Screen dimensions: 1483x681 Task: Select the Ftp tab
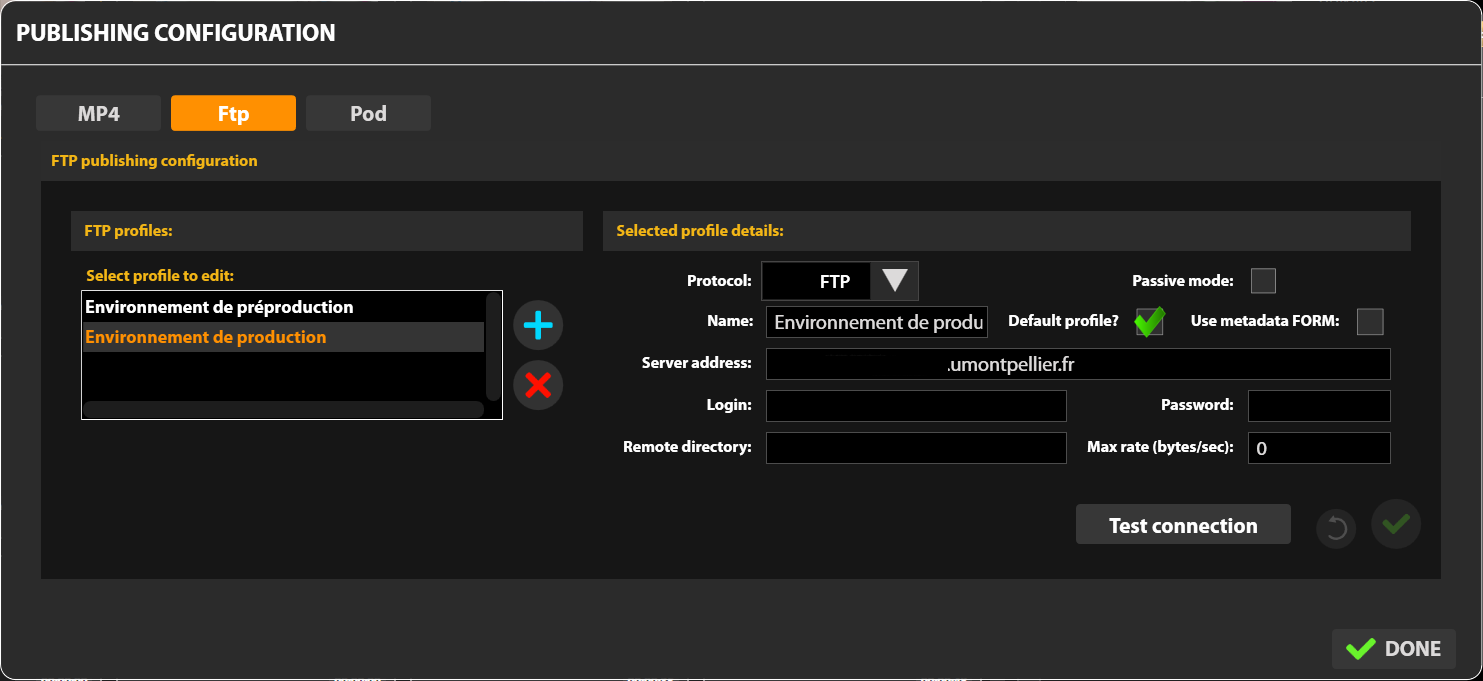click(x=233, y=114)
